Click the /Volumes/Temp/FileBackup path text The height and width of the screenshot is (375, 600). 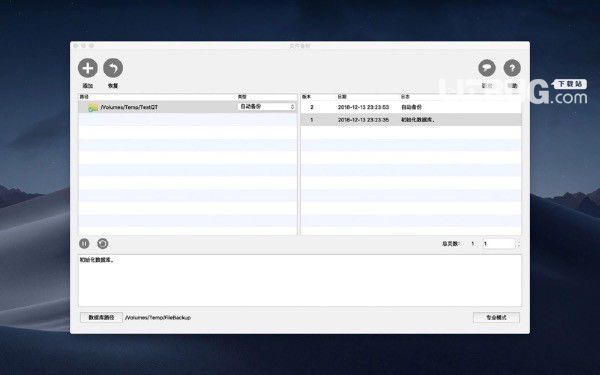[x=158, y=318]
